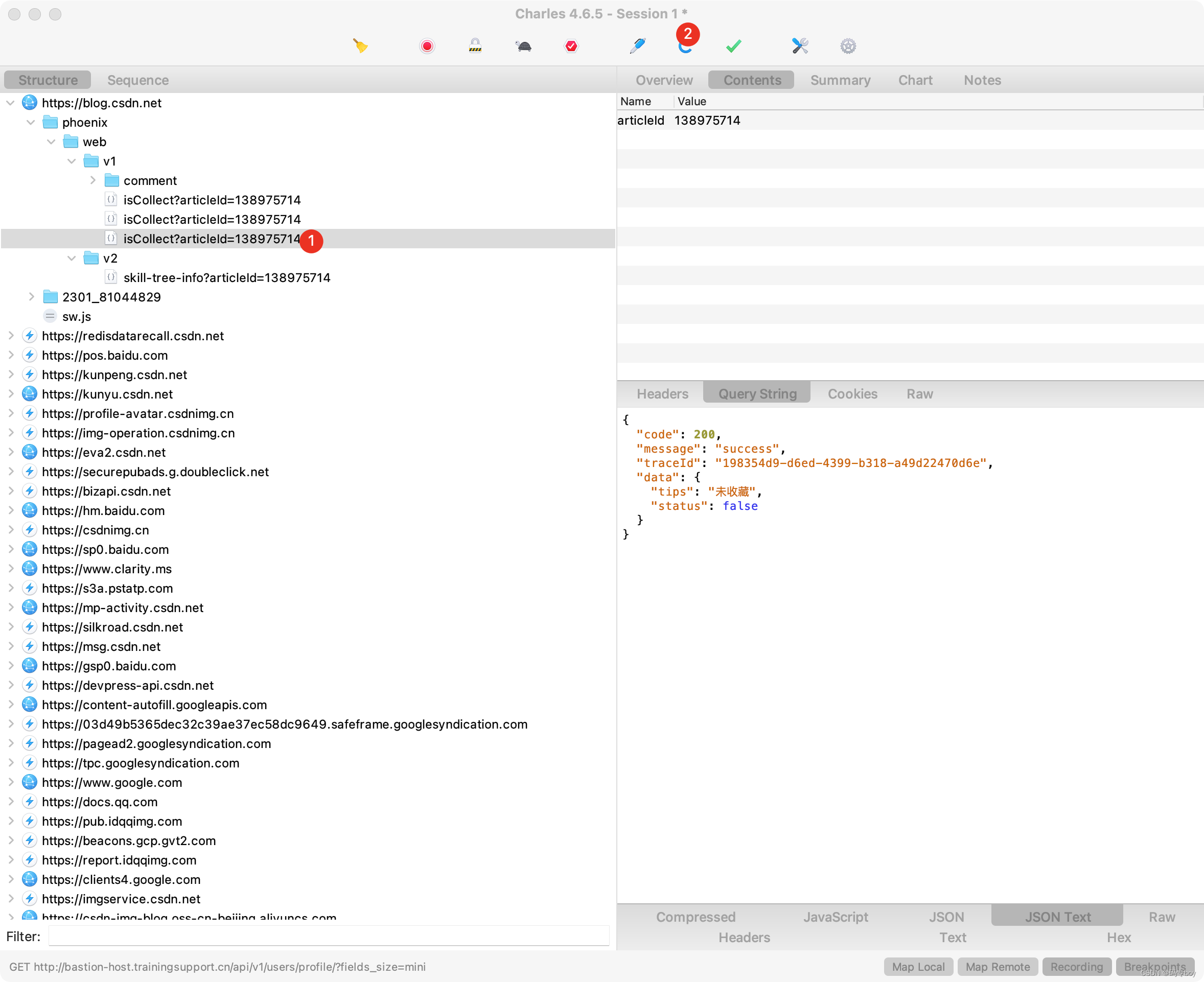
Task: Click the broom Clear Session icon
Action: click(x=360, y=46)
